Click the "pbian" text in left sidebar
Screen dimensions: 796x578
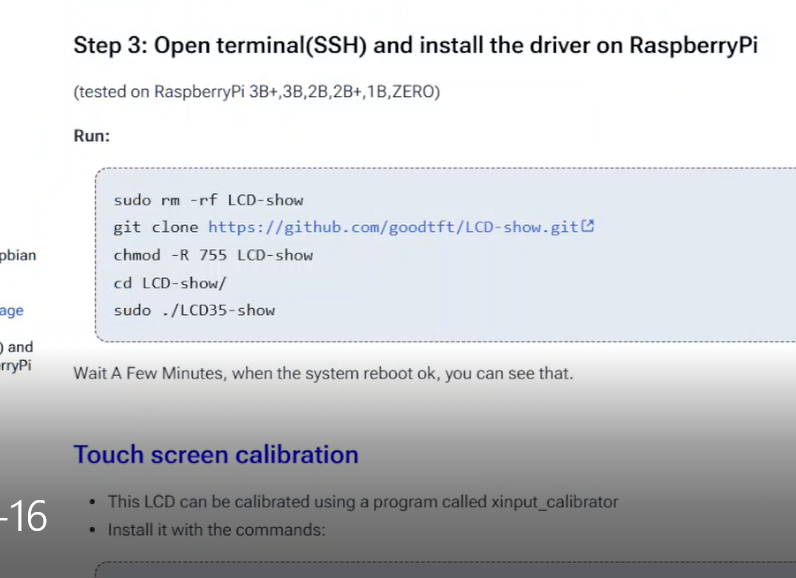tap(18, 255)
